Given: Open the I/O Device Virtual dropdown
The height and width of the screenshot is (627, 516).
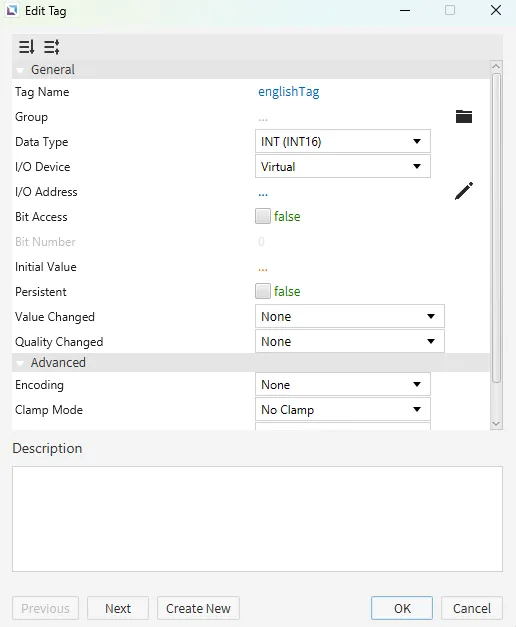Looking at the screenshot, I should tap(343, 166).
